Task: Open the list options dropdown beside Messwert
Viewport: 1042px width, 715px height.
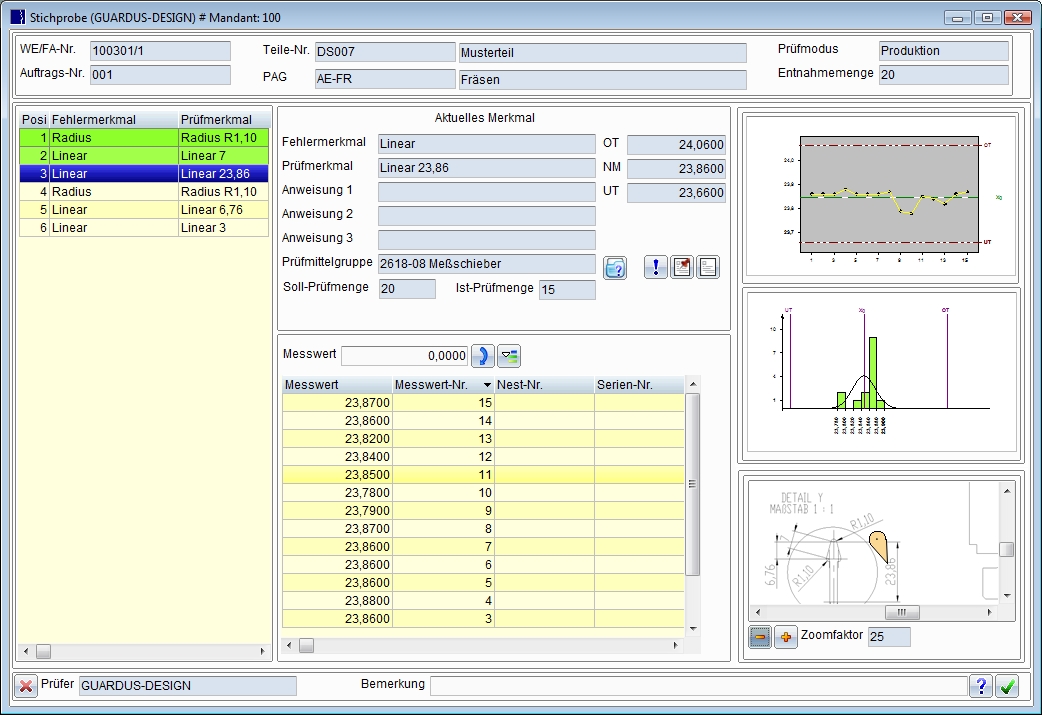Action: 509,355
